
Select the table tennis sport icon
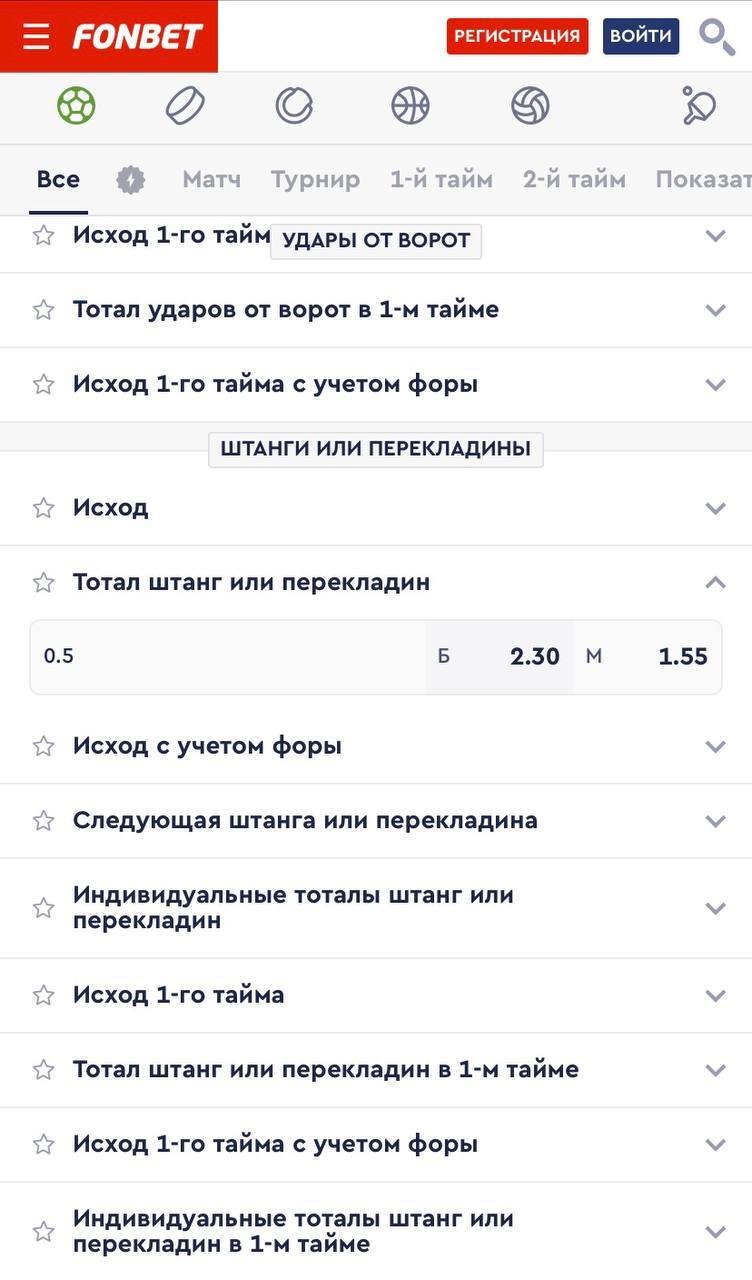click(698, 105)
